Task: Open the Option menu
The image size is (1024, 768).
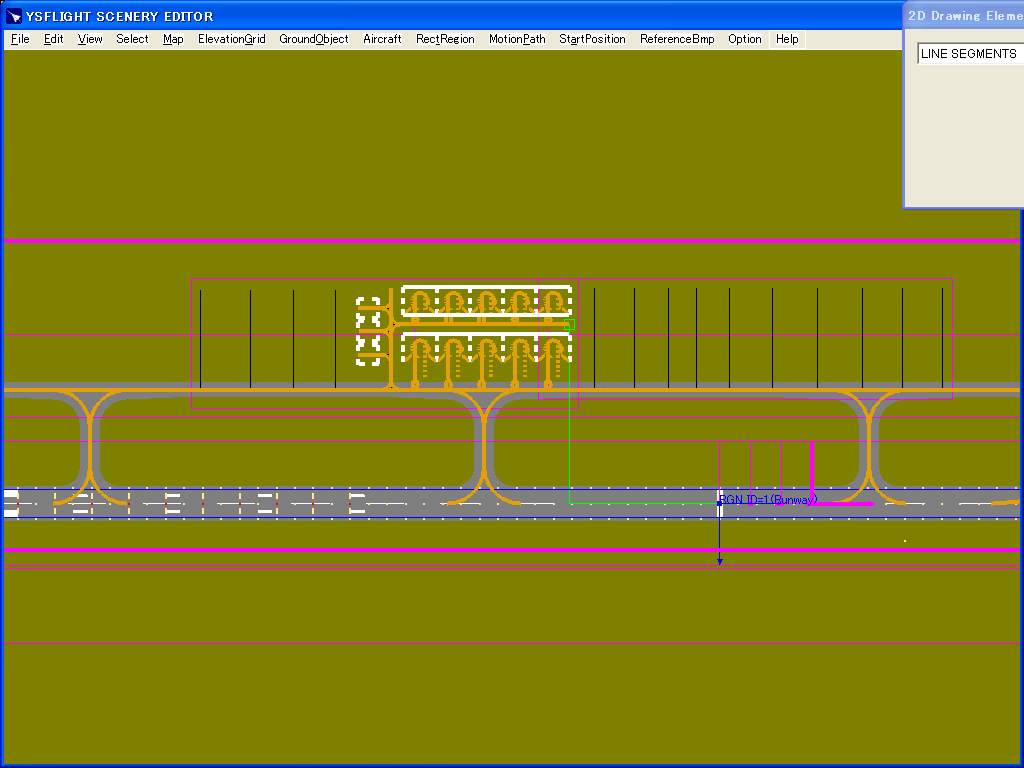Action: [x=745, y=39]
